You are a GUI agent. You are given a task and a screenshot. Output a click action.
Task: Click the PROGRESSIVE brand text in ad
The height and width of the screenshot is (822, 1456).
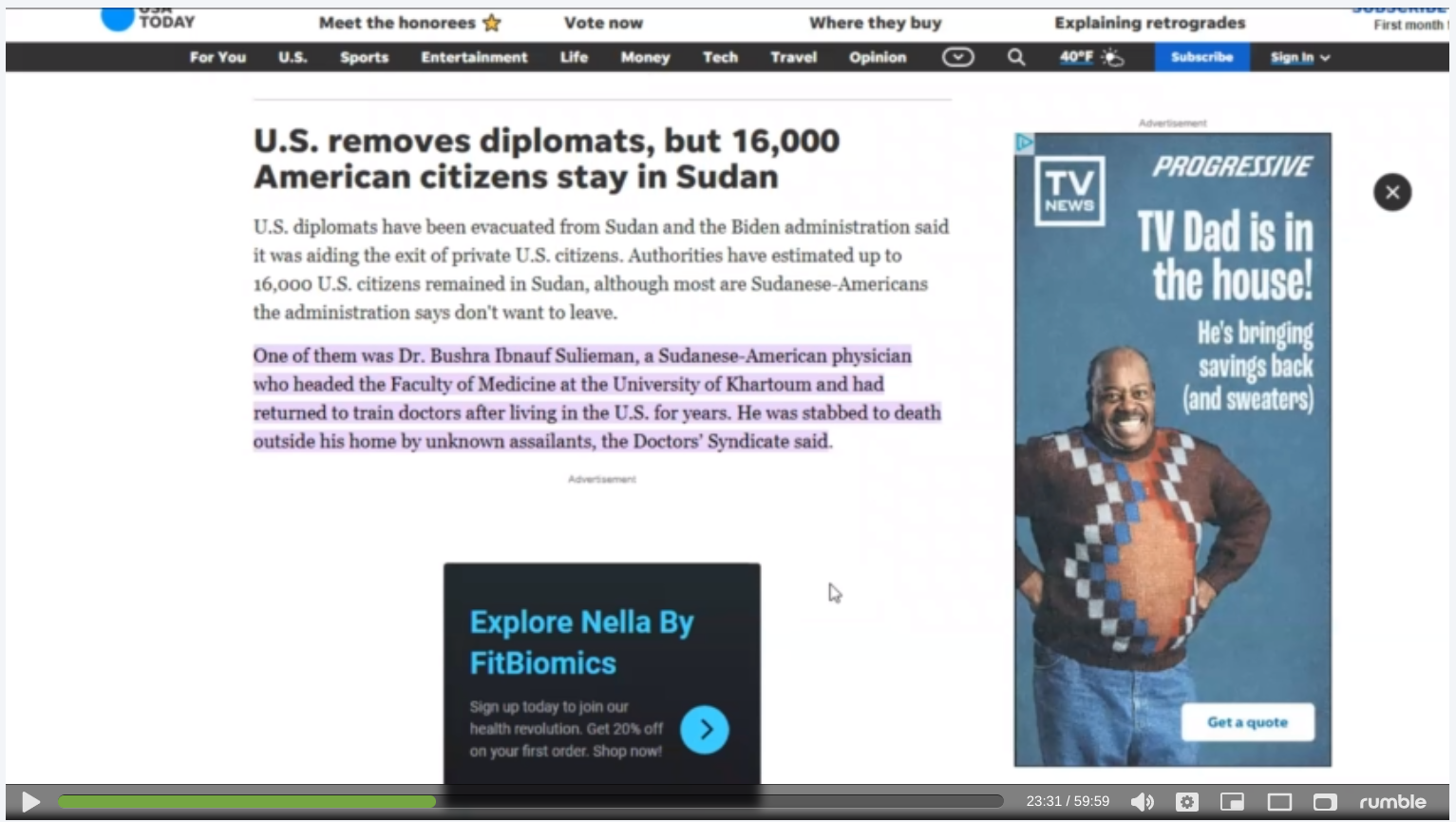click(x=1233, y=166)
